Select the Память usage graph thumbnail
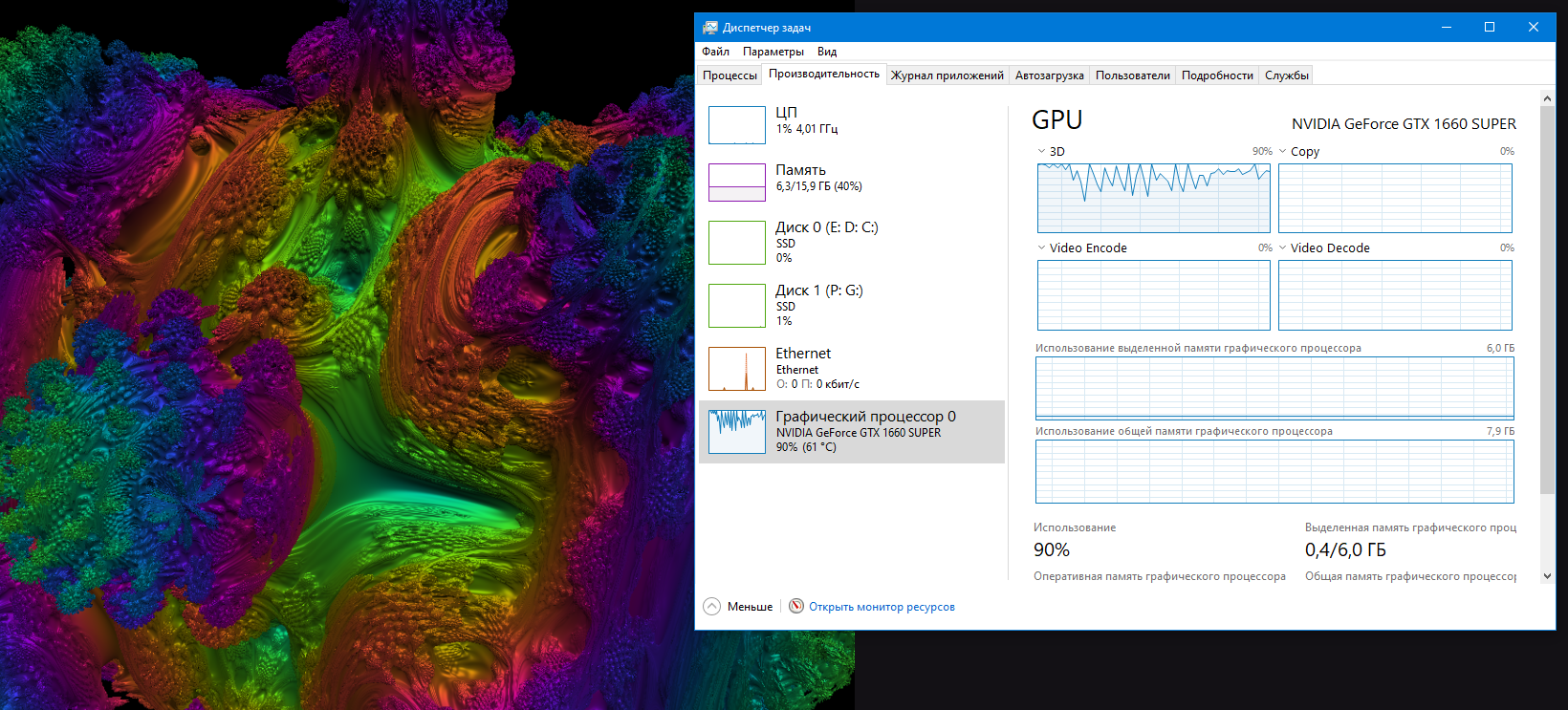Image resolution: width=1568 pixels, height=710 pixels. (x=736, y=183)
